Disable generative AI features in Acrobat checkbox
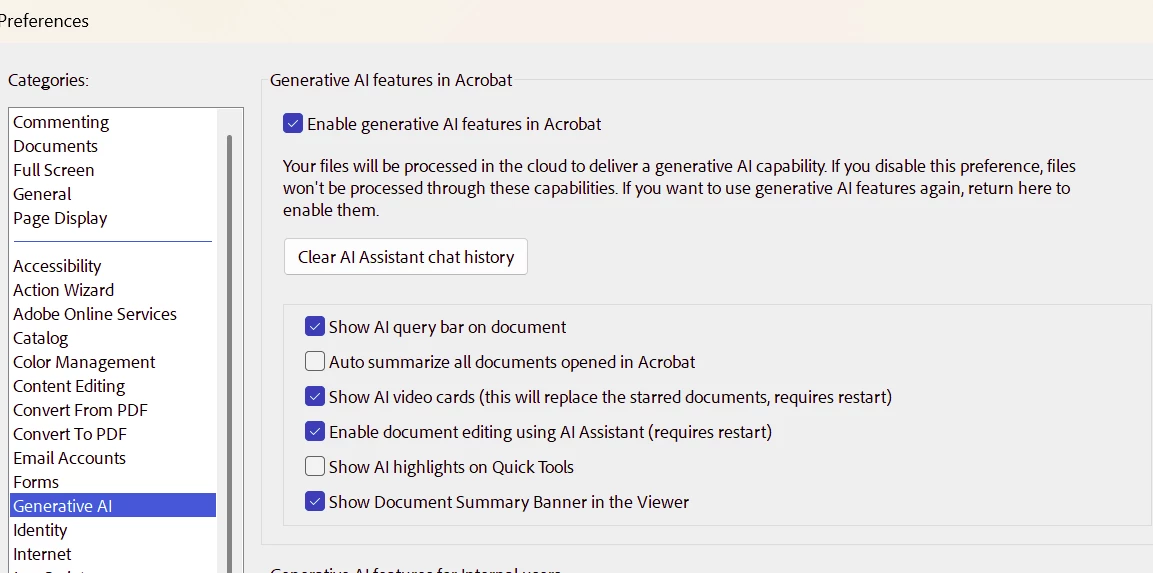 click(x=293, y=124)
